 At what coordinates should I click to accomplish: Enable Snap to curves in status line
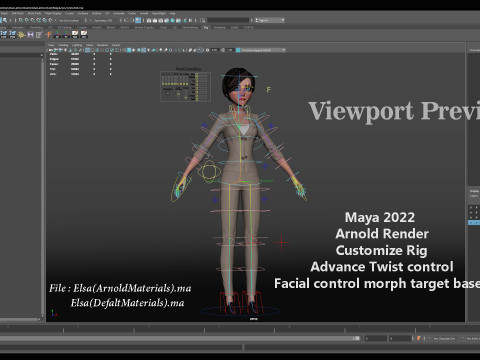(x=27, y=20)
